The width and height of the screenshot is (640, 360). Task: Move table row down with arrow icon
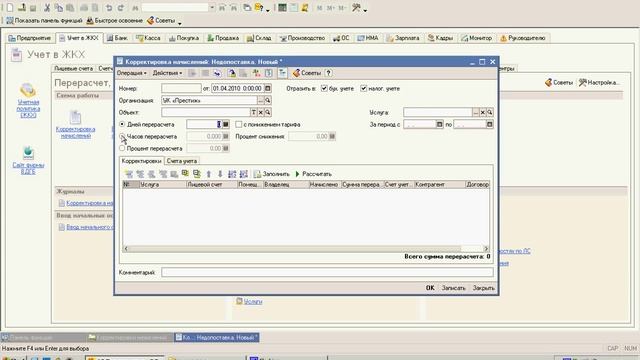pos(220,174)
